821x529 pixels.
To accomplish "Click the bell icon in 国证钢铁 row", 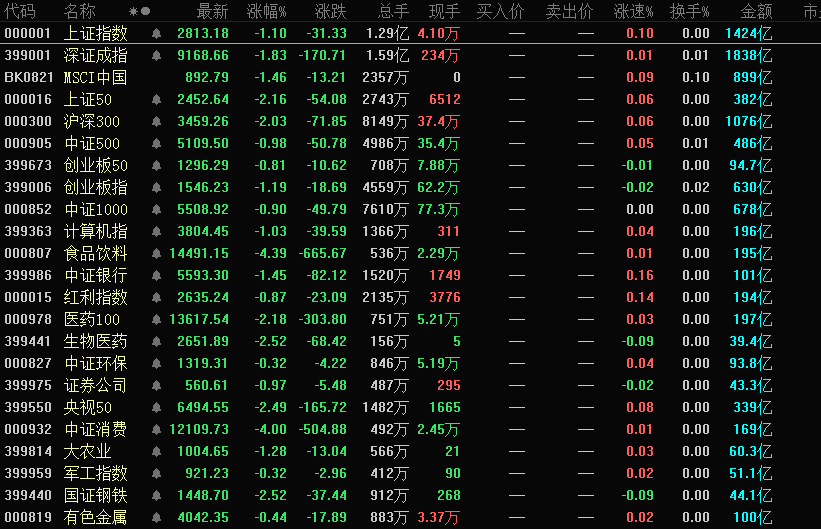I will [x=156, y=495].
